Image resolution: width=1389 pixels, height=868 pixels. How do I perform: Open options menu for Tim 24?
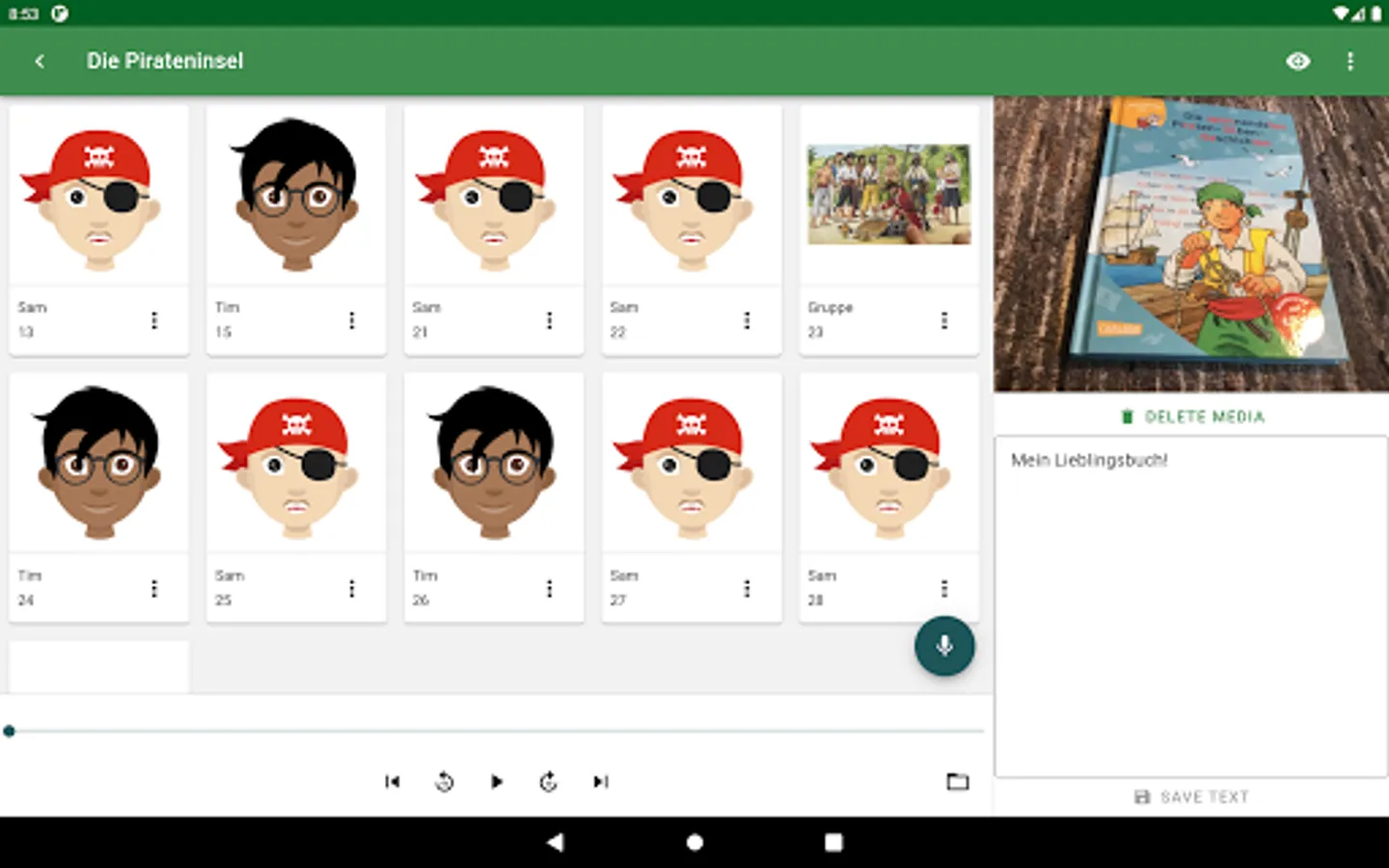[x=154, y=588]
